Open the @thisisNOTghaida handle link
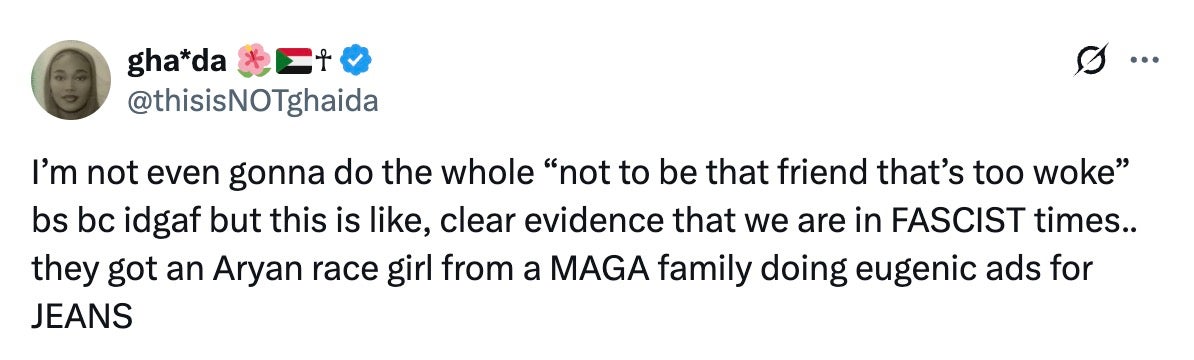 point(251,99)
